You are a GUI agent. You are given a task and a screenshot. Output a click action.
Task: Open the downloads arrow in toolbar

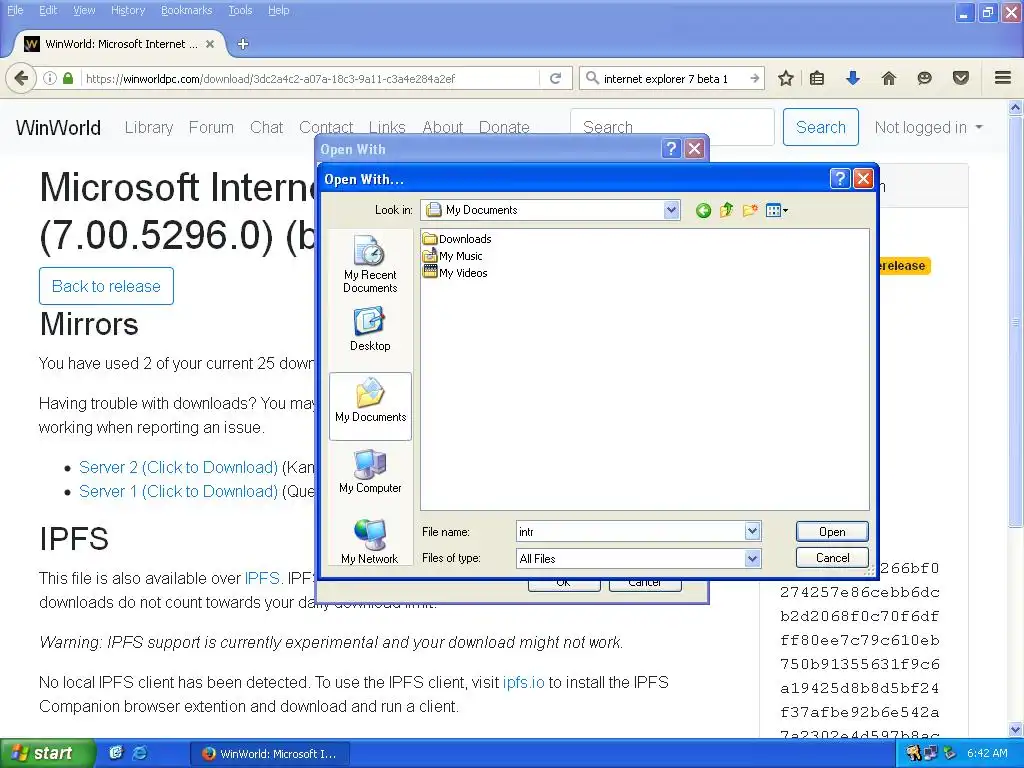coord(852,78)
